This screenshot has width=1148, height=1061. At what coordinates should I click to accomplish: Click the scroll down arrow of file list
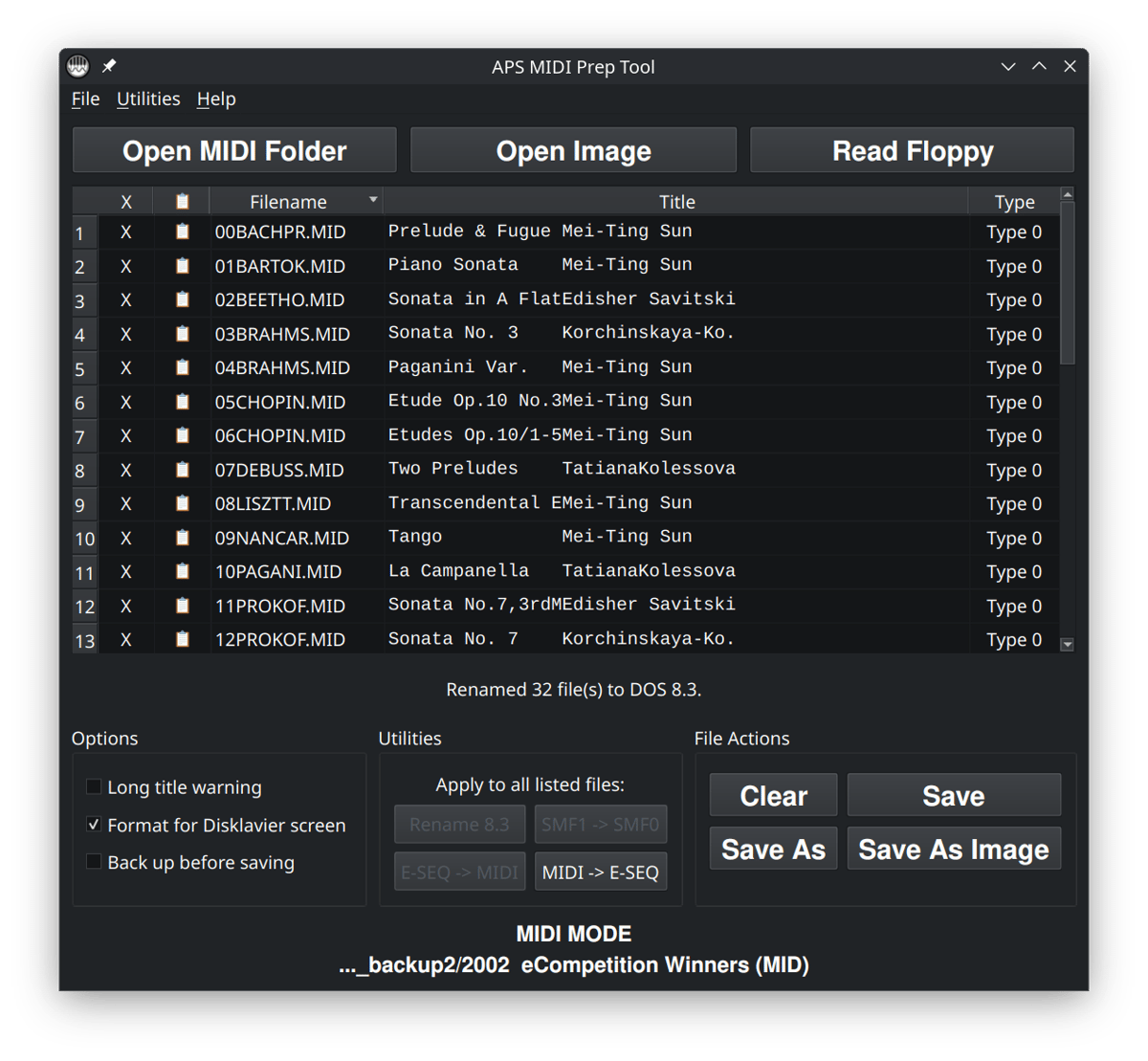pyautogui.click(x=1068, y=645)
